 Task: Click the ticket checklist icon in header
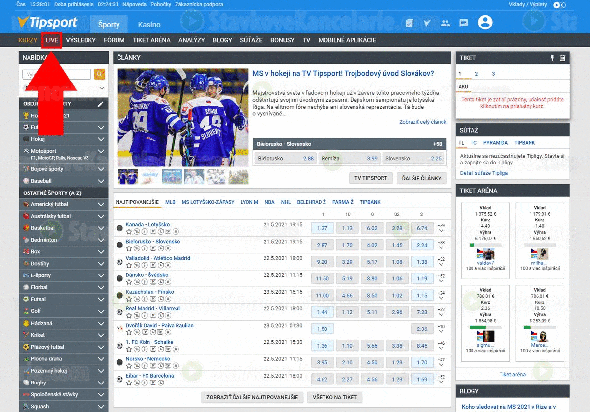click(x=409, y=23)
